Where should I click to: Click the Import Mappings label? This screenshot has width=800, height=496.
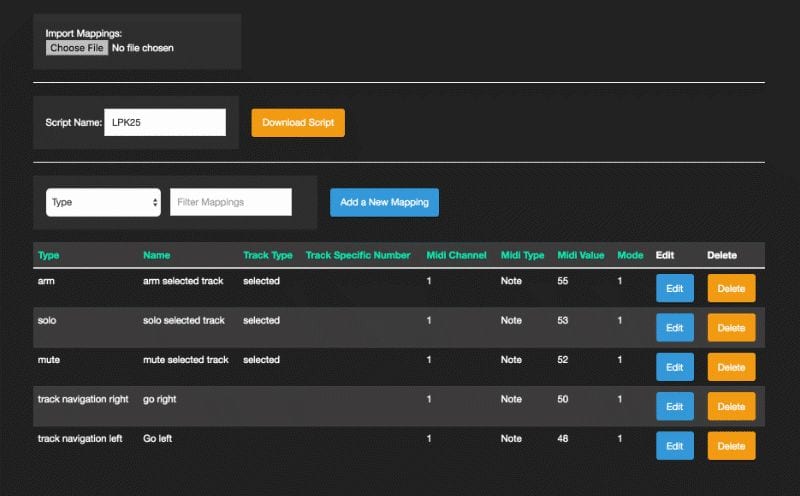84,34
